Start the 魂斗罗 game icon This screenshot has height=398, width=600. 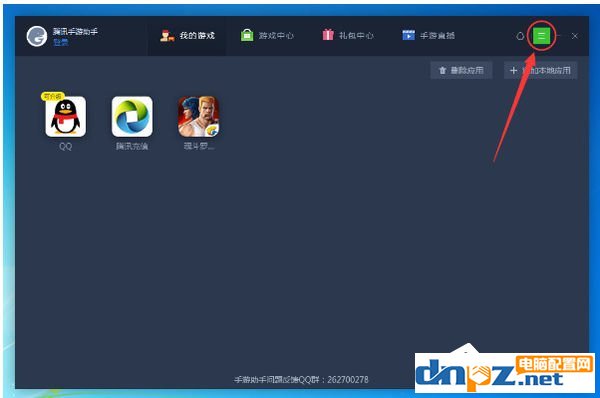click(199, 116)
